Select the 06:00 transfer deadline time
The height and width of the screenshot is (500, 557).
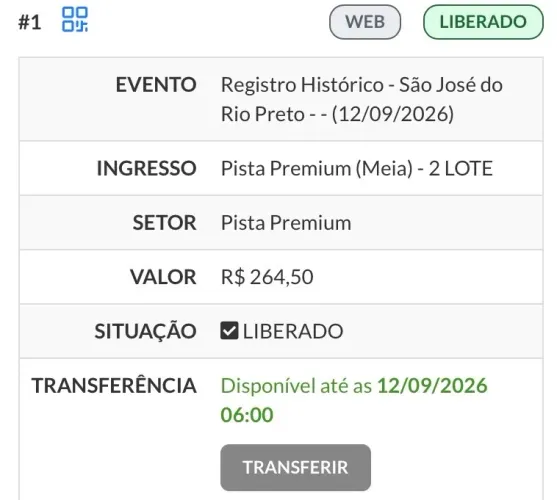tap(247, 415)
